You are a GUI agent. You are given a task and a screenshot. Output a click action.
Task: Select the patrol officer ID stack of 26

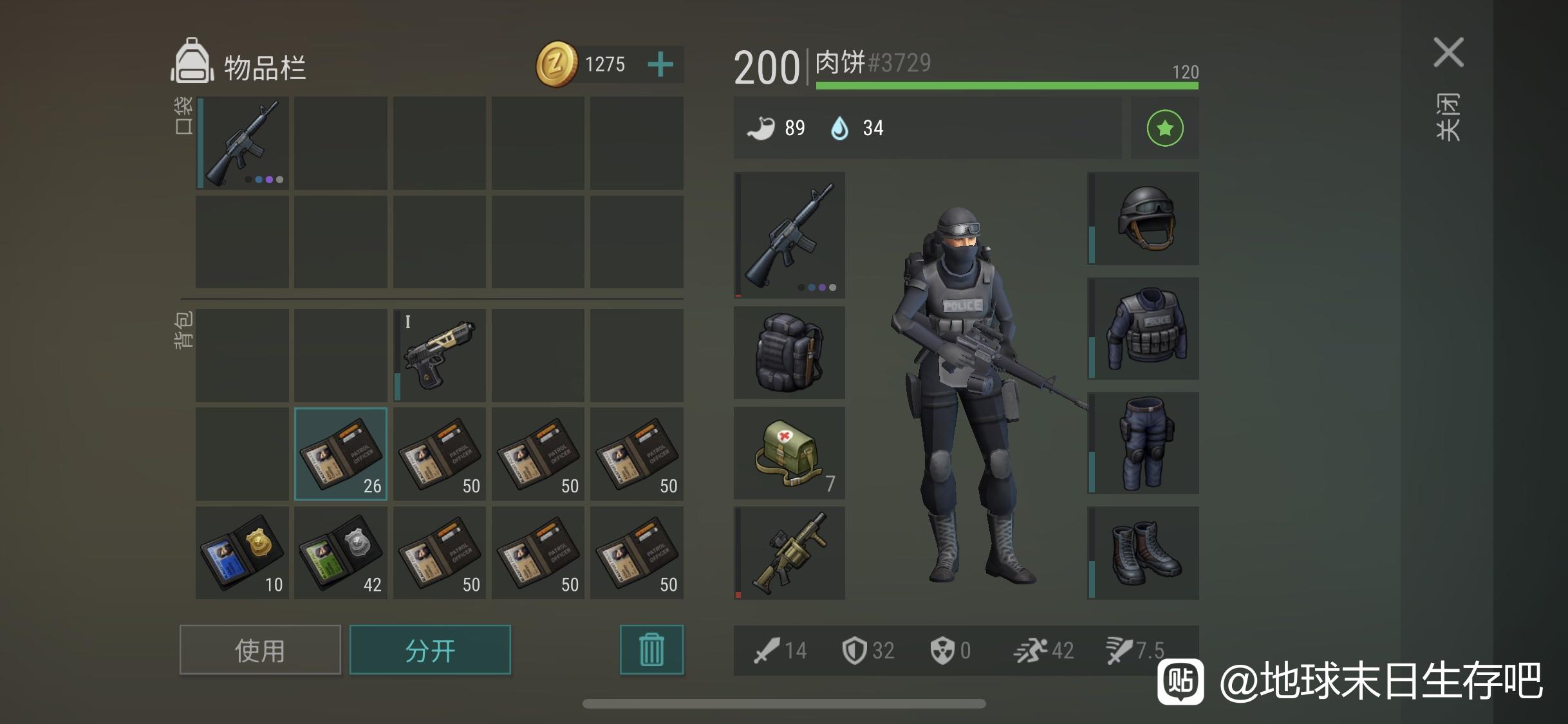point(341,454)
